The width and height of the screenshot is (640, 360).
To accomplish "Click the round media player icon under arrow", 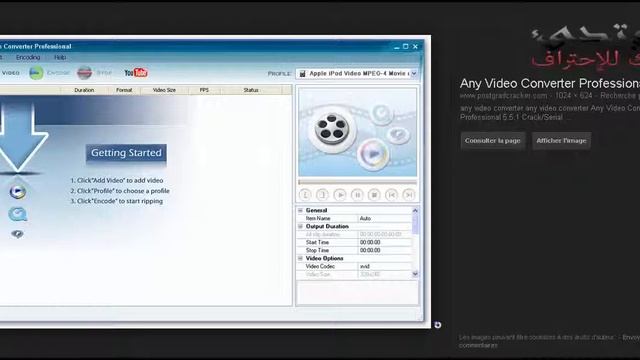I will click(18, 191).
